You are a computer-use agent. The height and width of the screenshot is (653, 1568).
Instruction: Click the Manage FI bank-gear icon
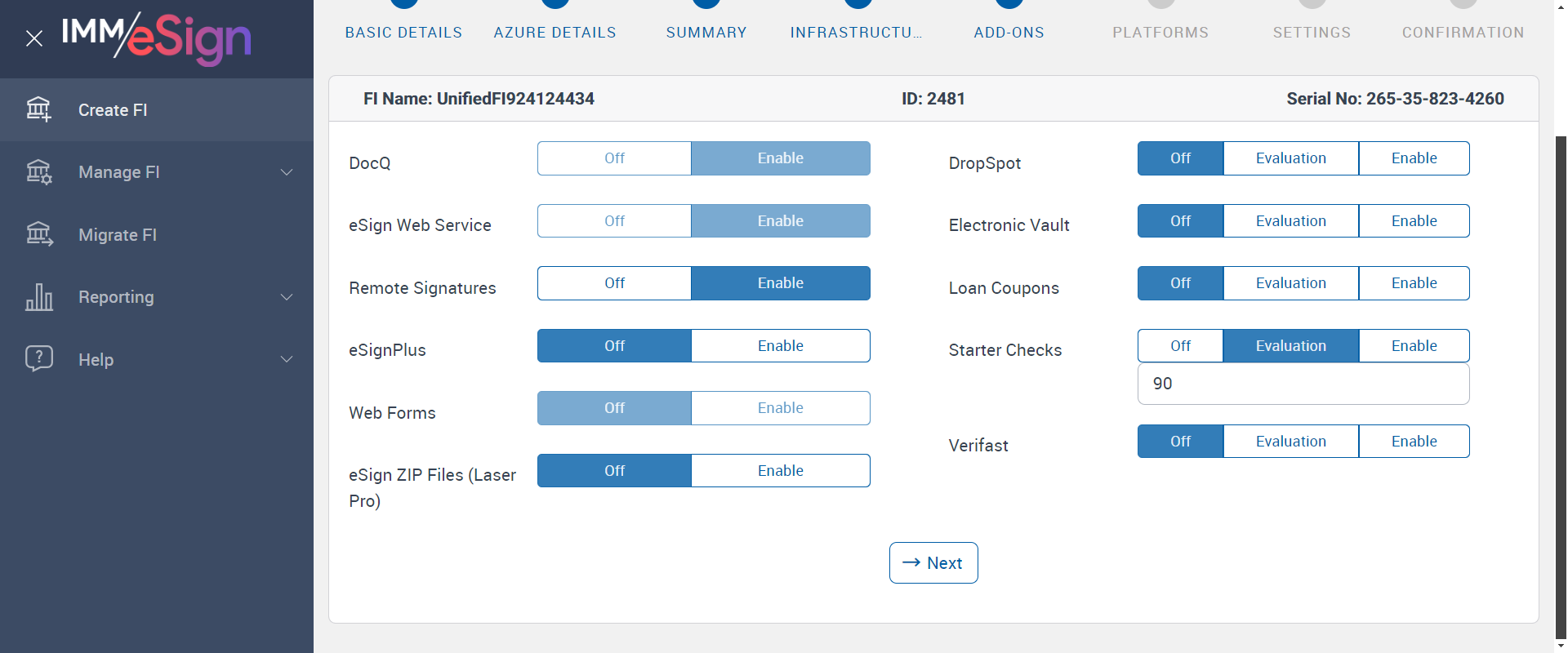[x=38, y=172]
